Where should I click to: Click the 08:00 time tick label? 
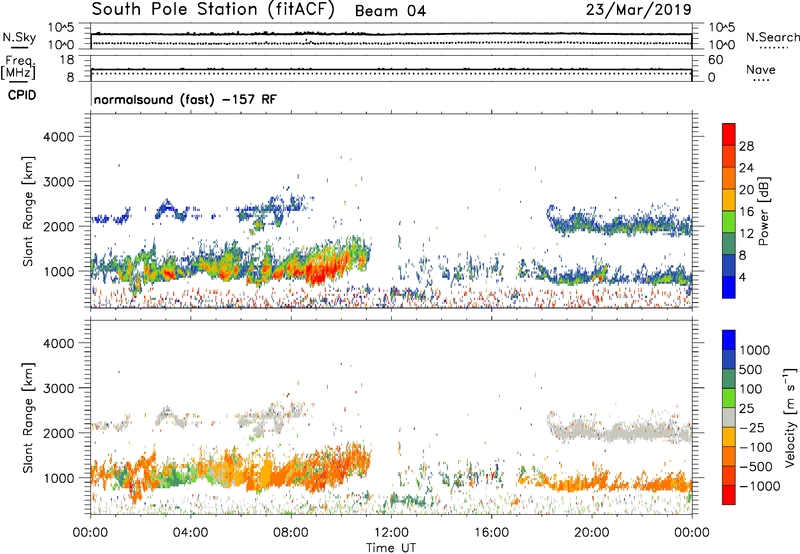pos(291,533)
